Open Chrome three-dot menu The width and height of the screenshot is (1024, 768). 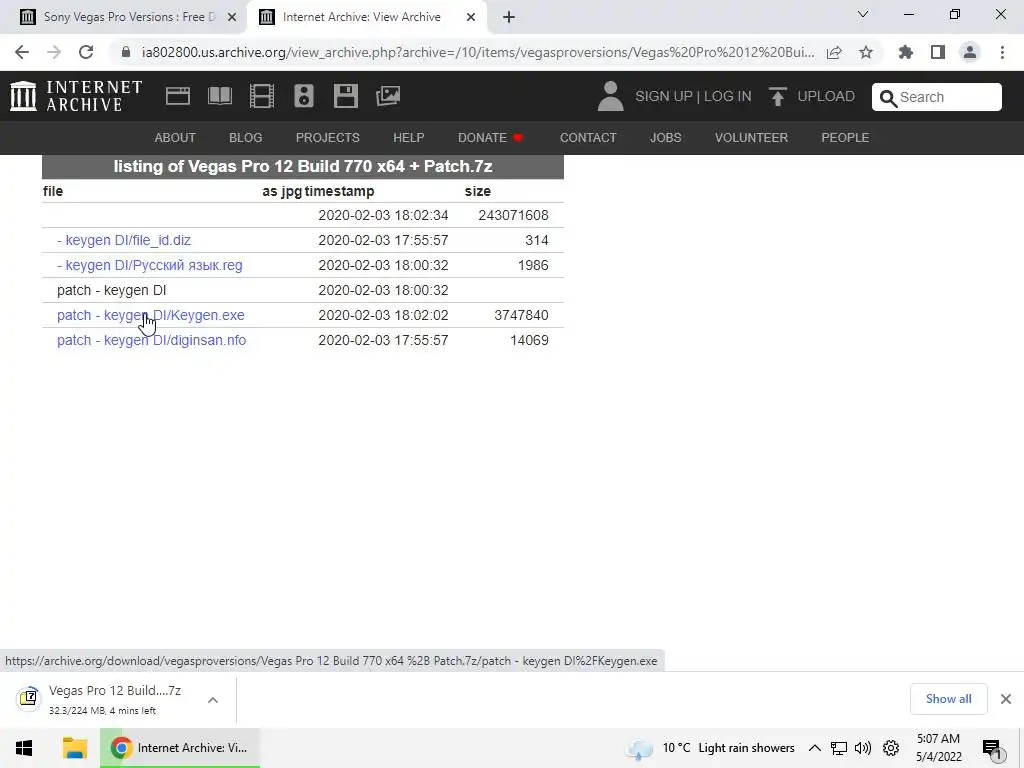pos(1002,52)
